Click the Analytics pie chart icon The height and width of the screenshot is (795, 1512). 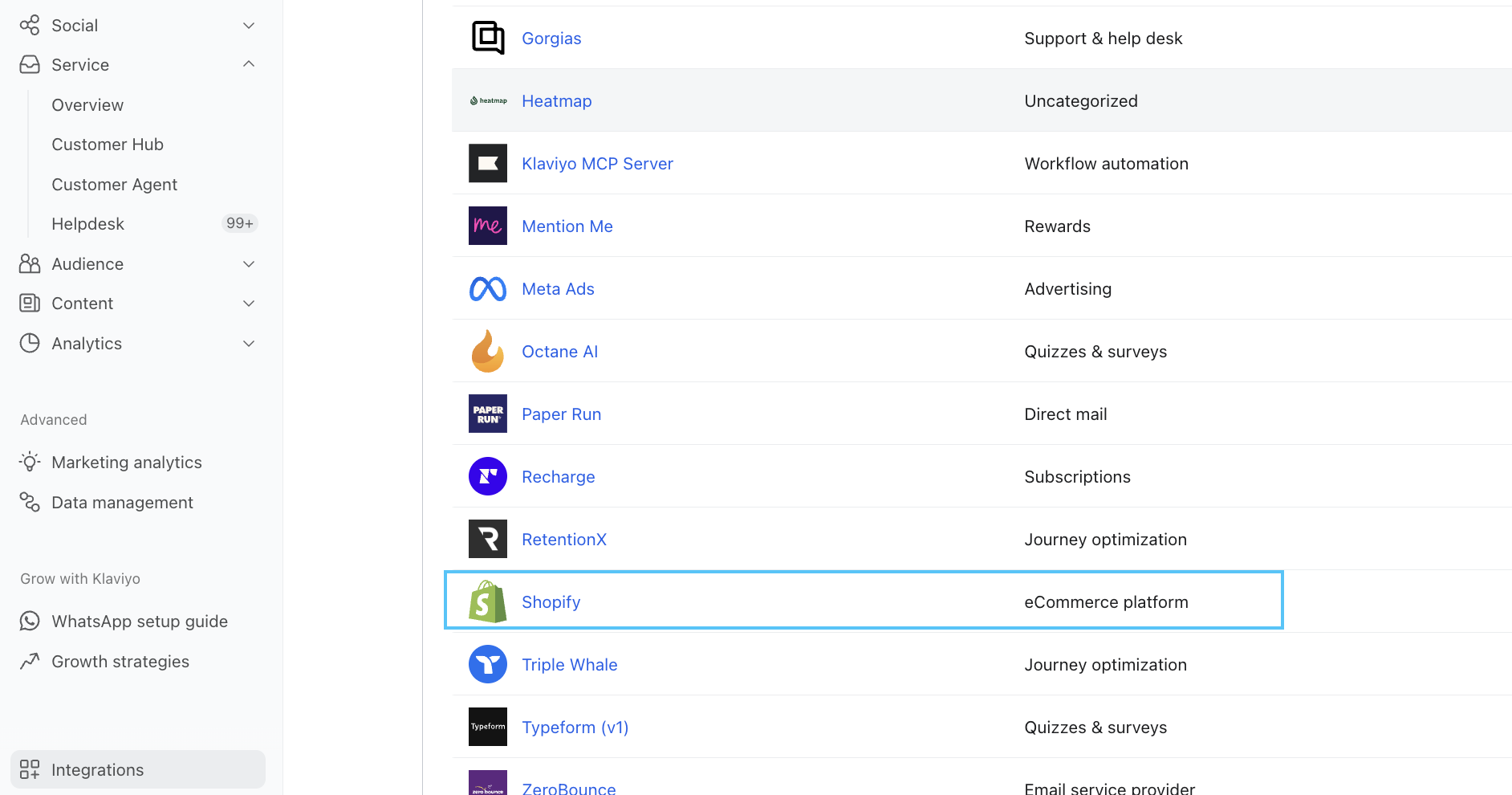[x=30, y=343]
